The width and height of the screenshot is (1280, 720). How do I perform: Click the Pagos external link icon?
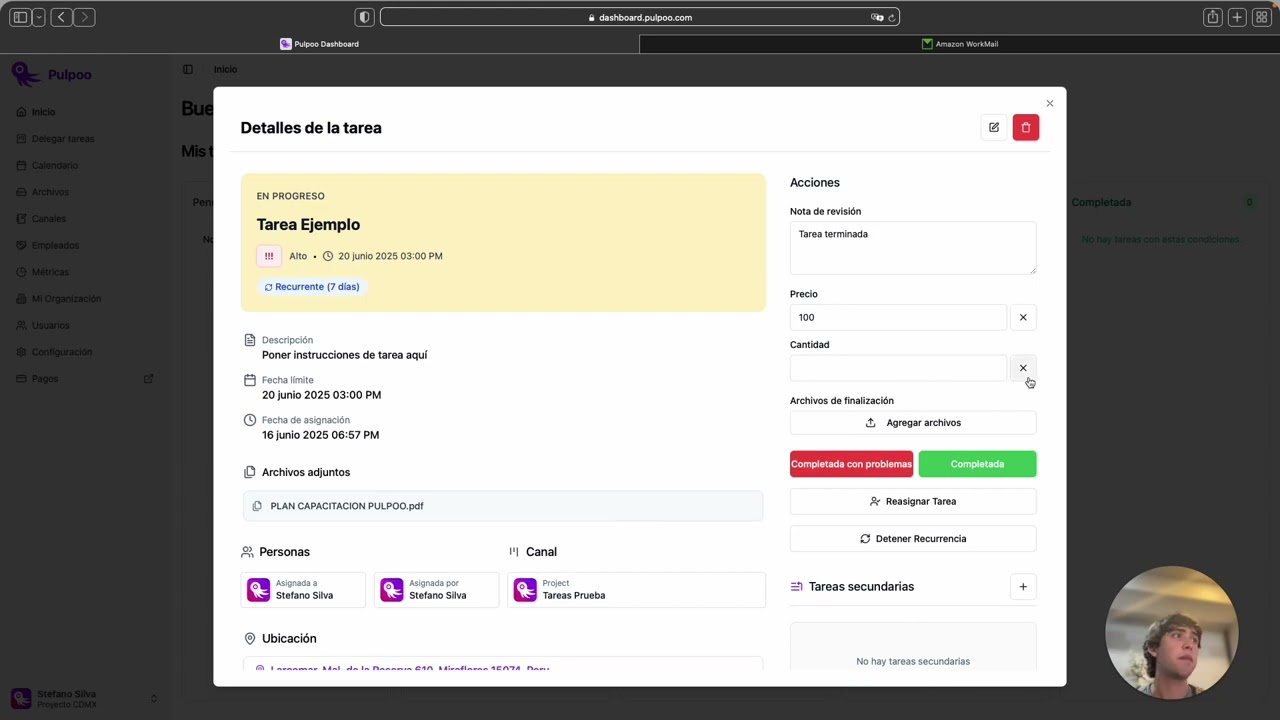149,379
